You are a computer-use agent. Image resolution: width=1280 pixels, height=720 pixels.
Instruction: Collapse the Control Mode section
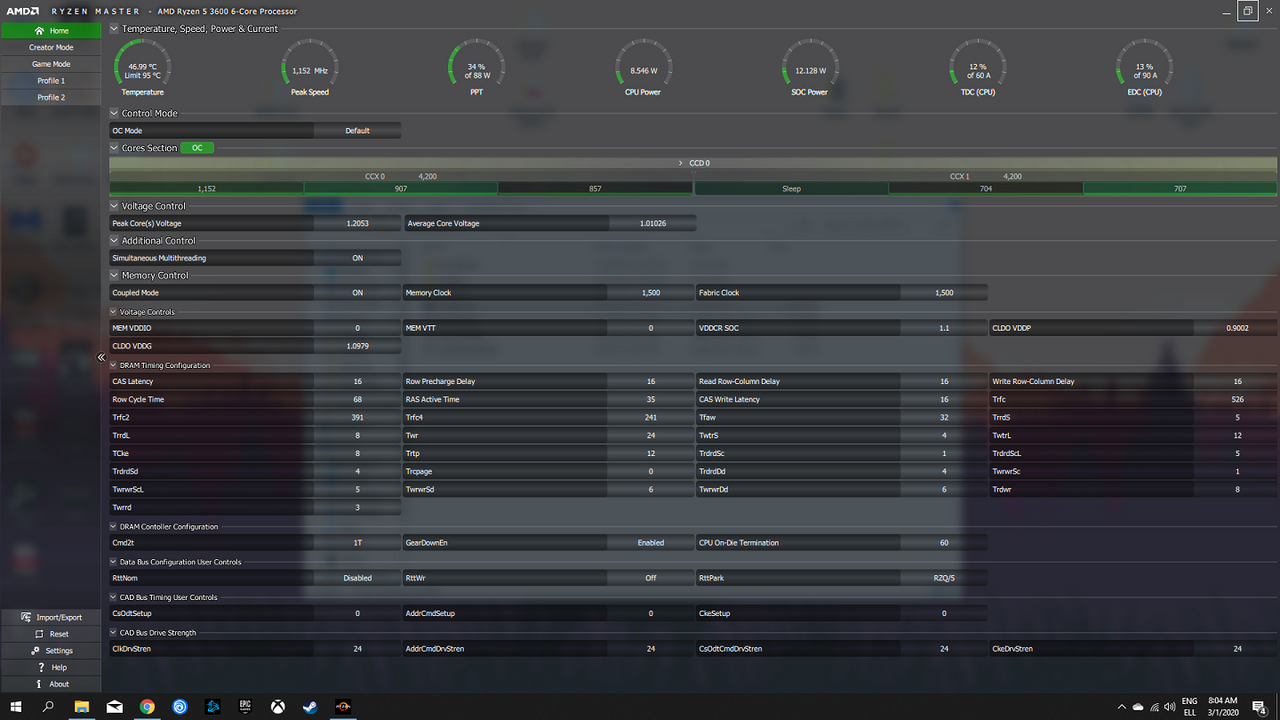(114, 113)
